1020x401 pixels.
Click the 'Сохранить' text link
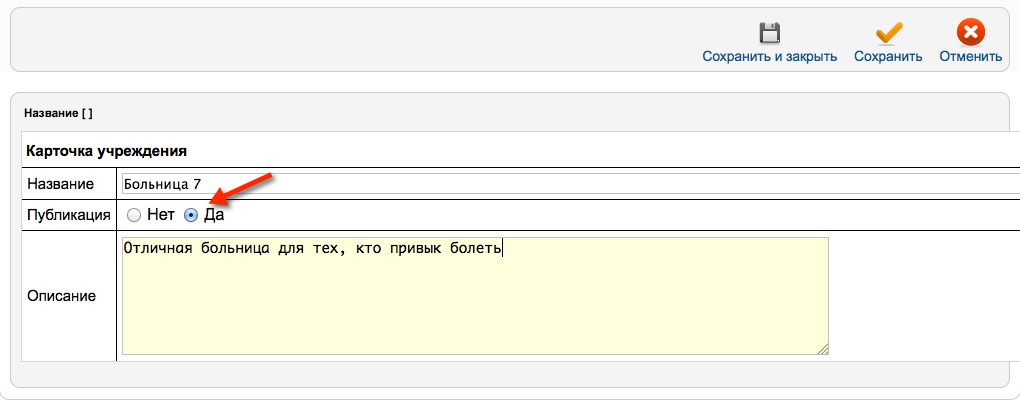[888, 57]
